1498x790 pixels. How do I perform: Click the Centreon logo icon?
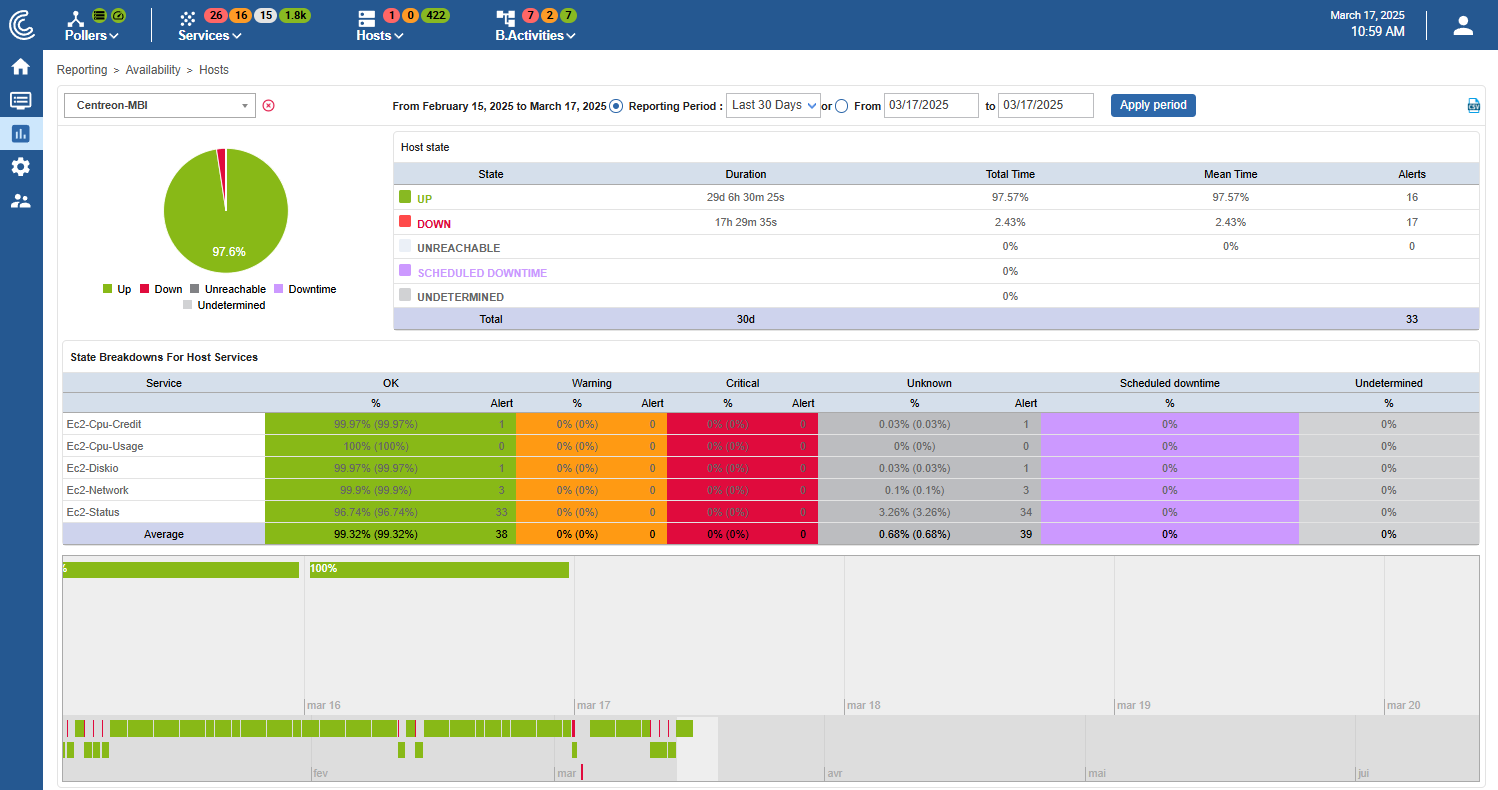(22, 24)
